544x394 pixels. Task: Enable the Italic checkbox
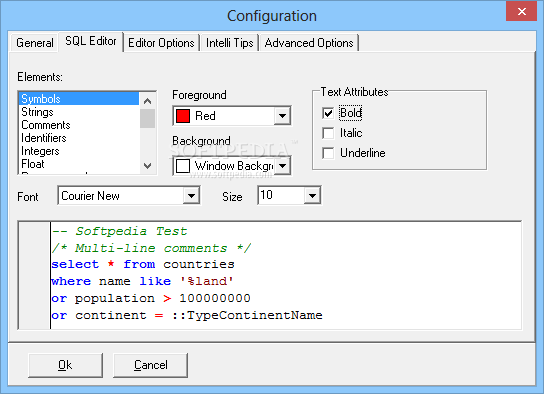click(328, 133)
